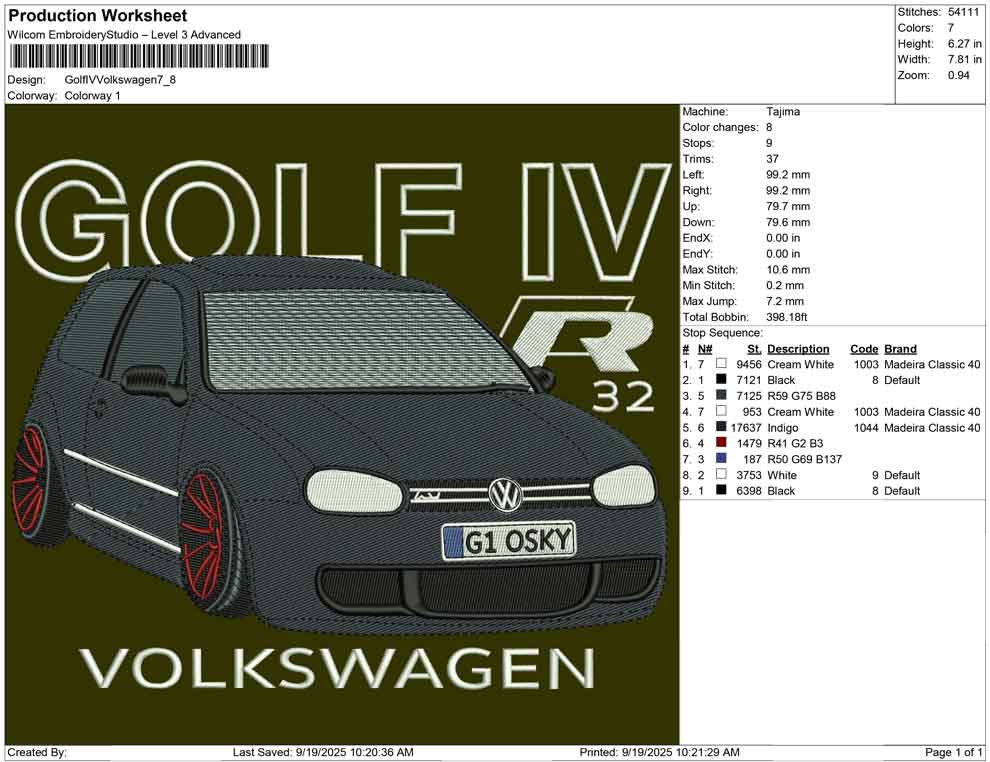Click the Stops value 9
Viewport: 990px width, 762px height.
pyautogui.click(x=769, y=143)
